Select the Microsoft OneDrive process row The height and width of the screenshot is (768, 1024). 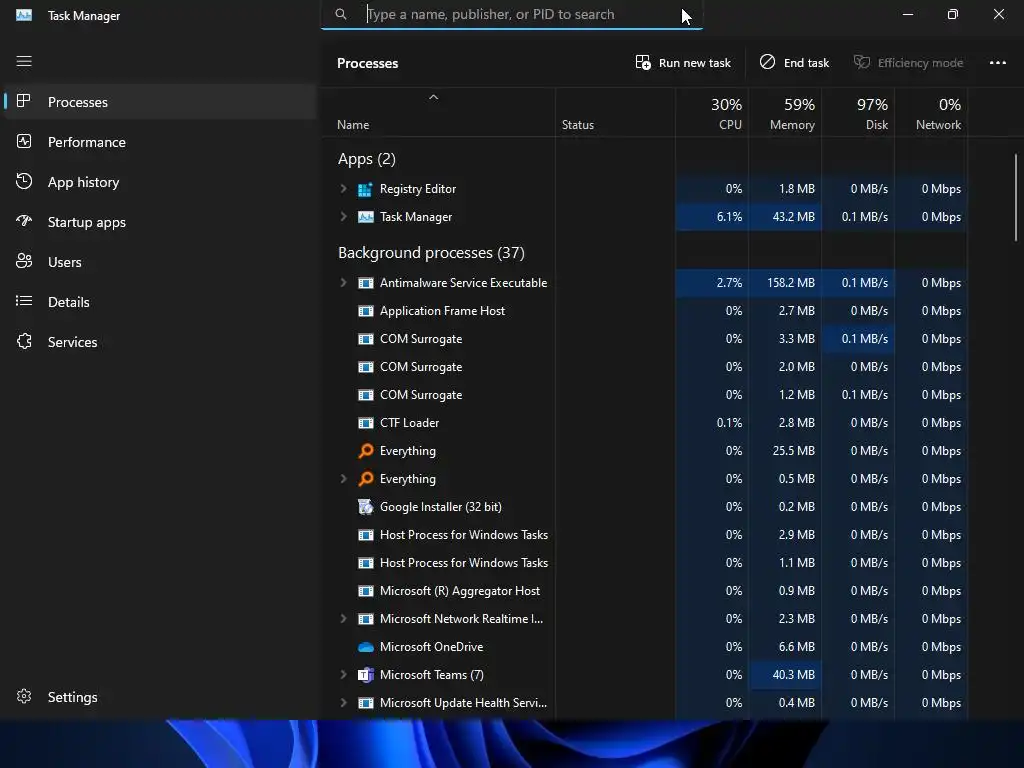pos(644,647)
